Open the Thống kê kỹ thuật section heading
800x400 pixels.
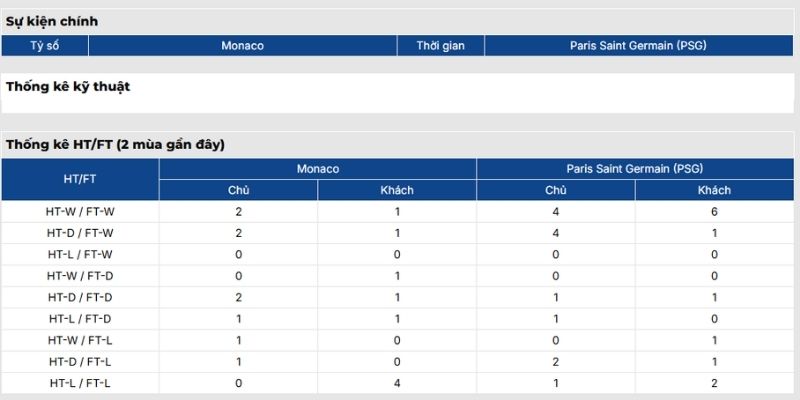click(68, 87)
